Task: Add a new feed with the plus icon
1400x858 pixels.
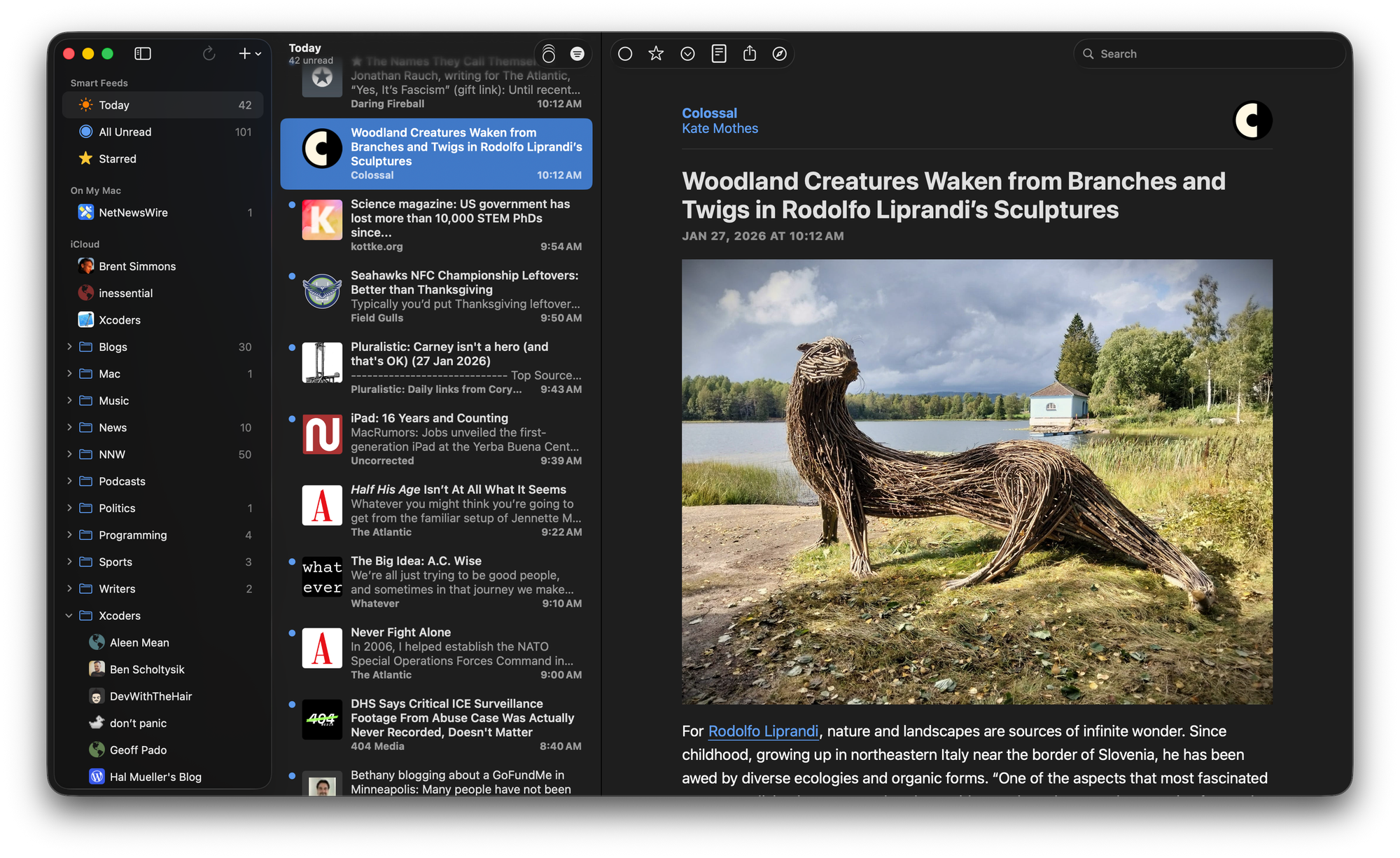Action: click(x=244, y=53)
